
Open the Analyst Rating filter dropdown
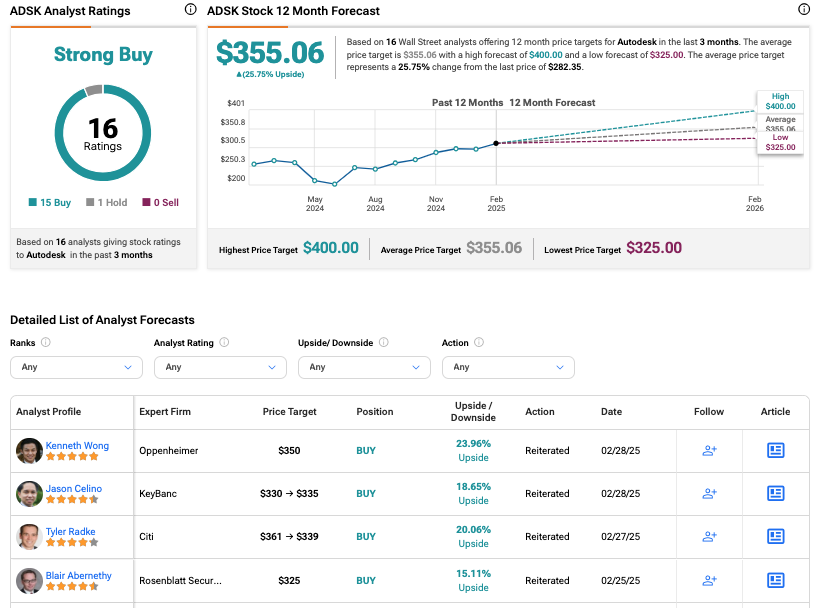(x=220, y=367)
